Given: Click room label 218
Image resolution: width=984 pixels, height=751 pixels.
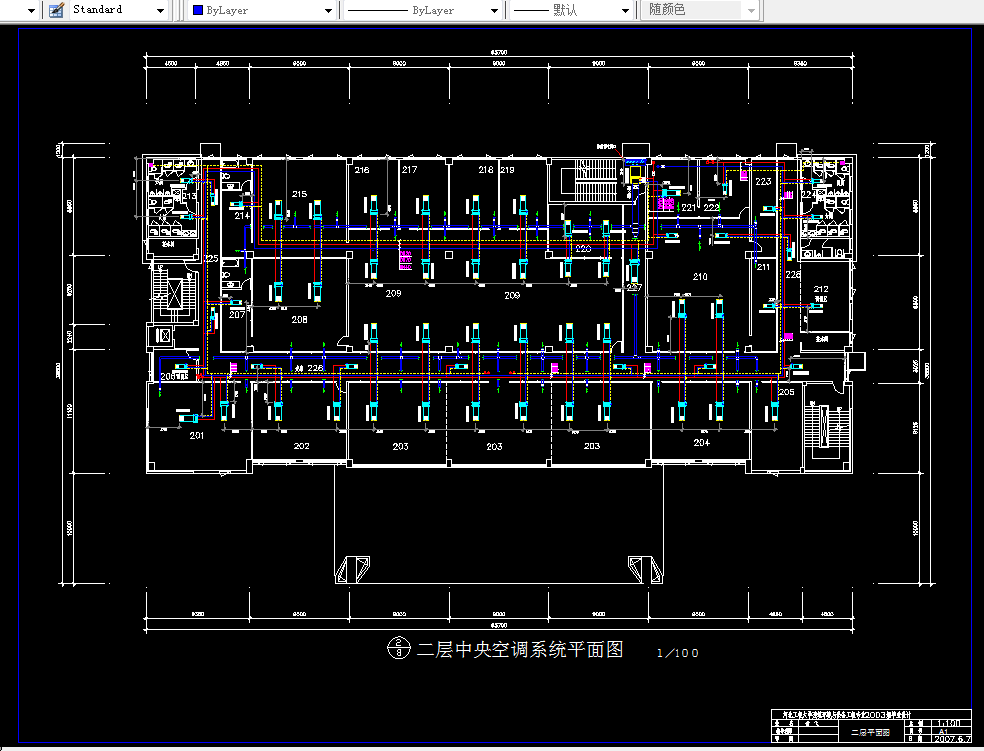Looking at the screenshot, I should tap(486, 169).
